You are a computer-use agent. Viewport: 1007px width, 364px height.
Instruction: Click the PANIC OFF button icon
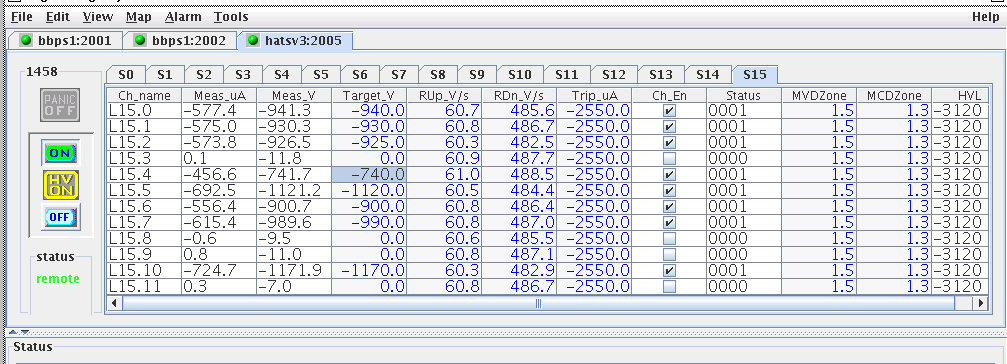tap(60, 105)
